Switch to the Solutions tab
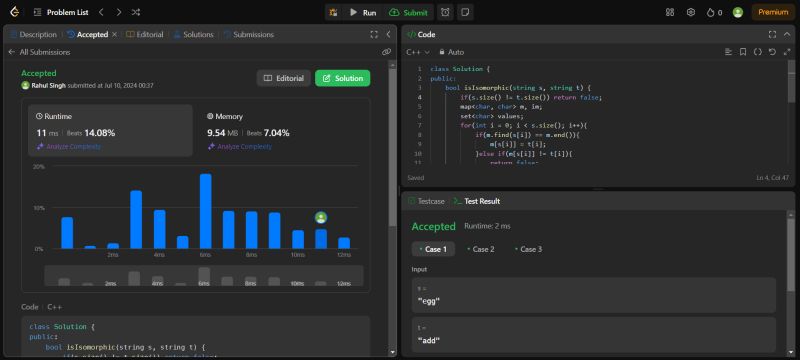 pyautogui.click(x=193, y=35)
